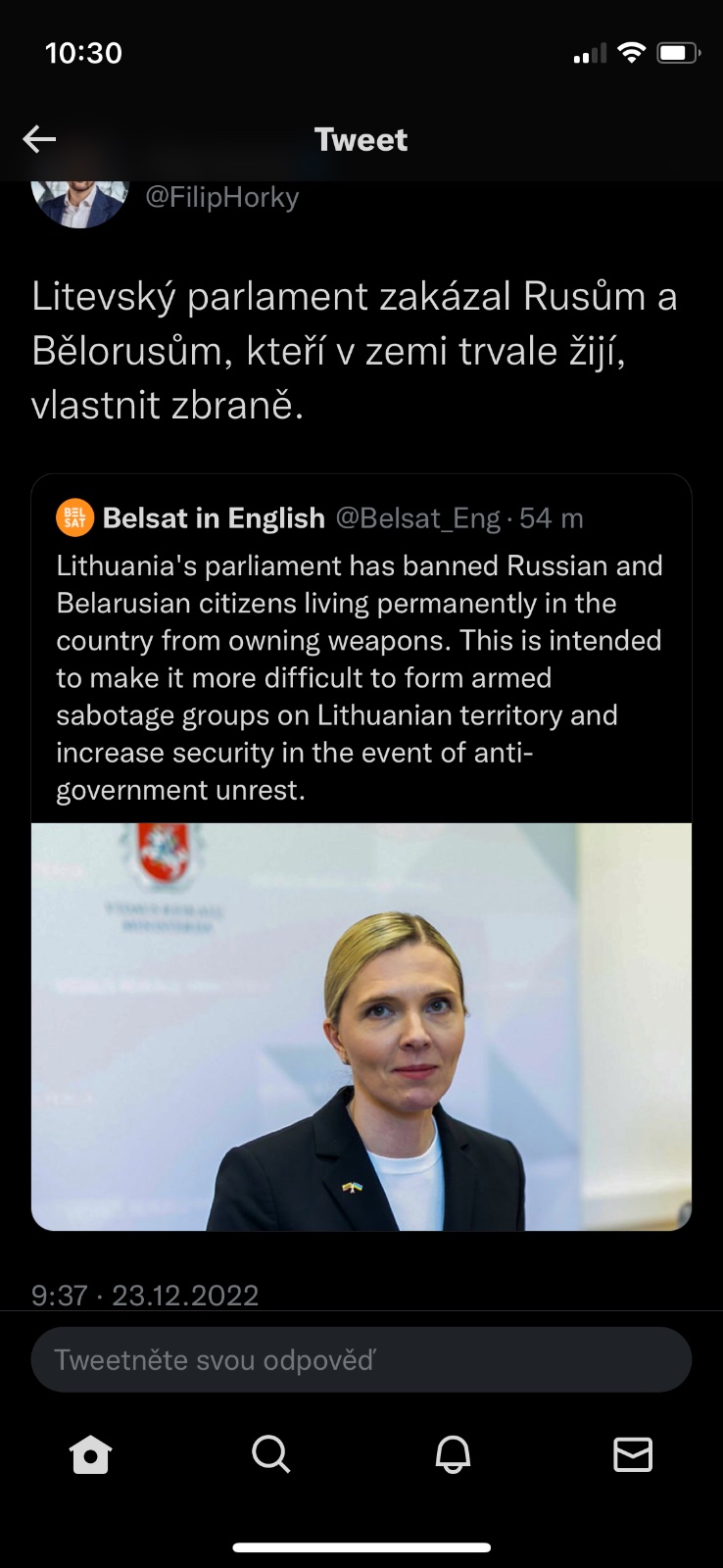Tap the author's profile picture
This screenshot has height=1568, width=723.
(x=80, y=201)
